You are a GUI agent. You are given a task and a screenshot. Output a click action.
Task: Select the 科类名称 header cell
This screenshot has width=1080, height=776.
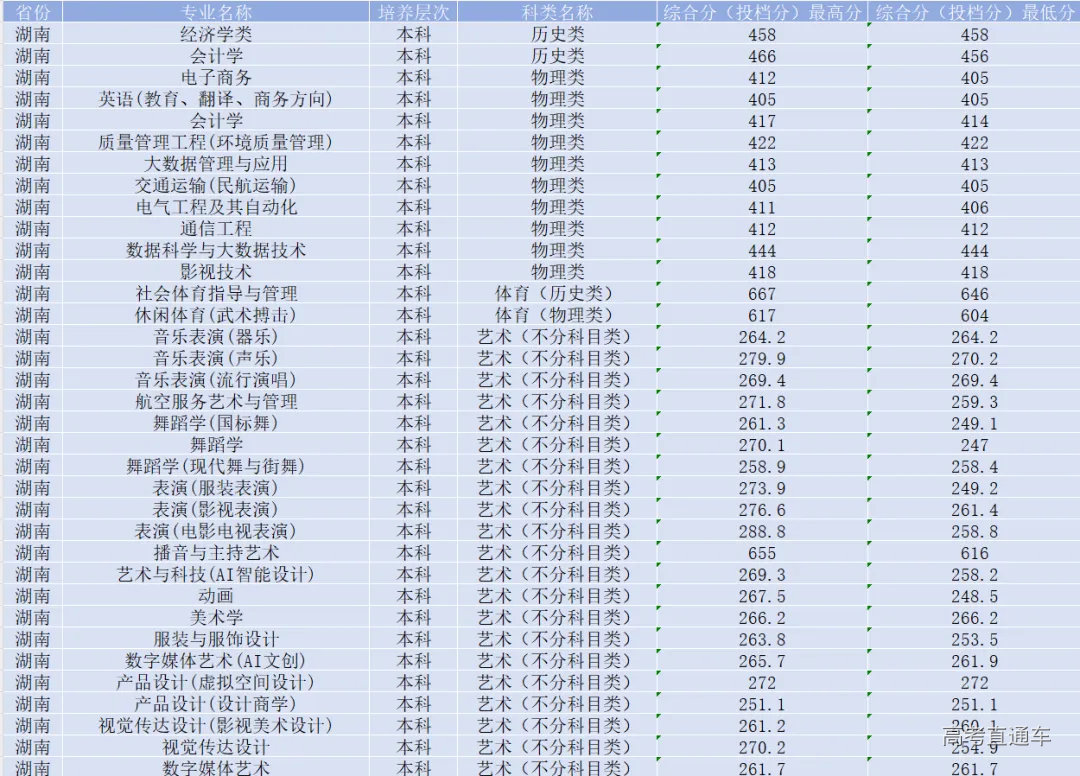tap(557, 12)
